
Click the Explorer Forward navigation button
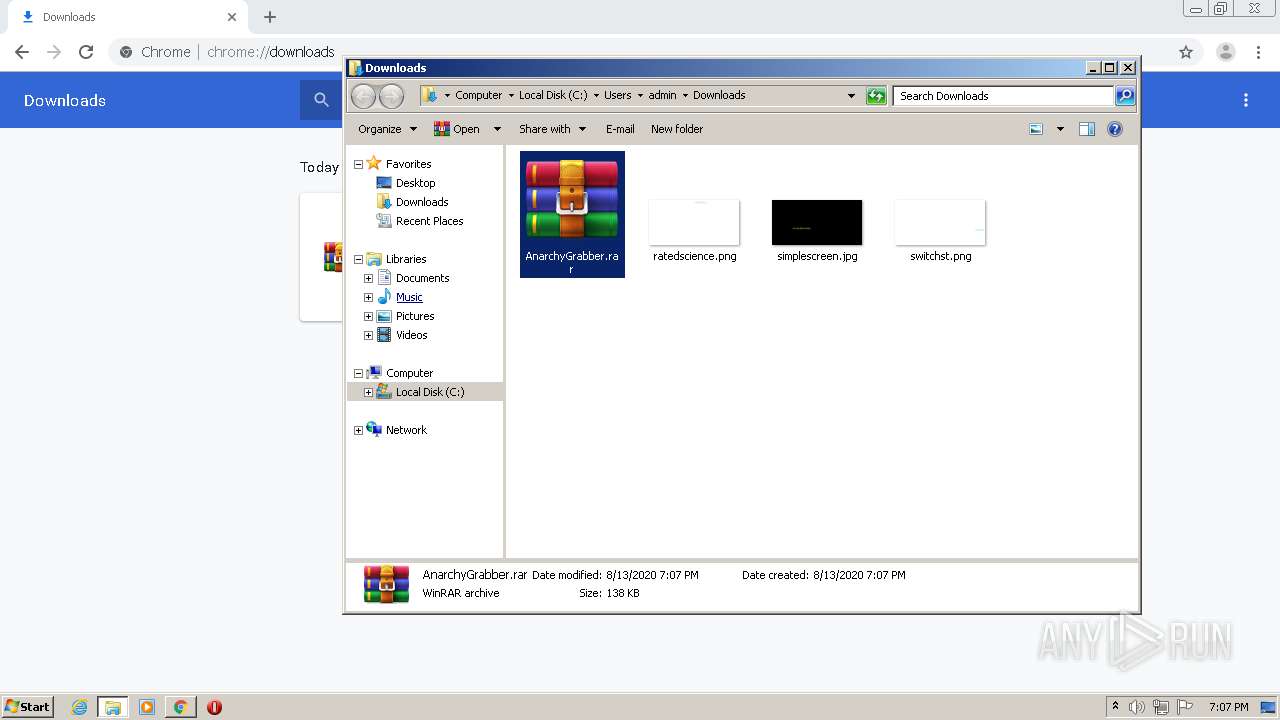(392, 96)
